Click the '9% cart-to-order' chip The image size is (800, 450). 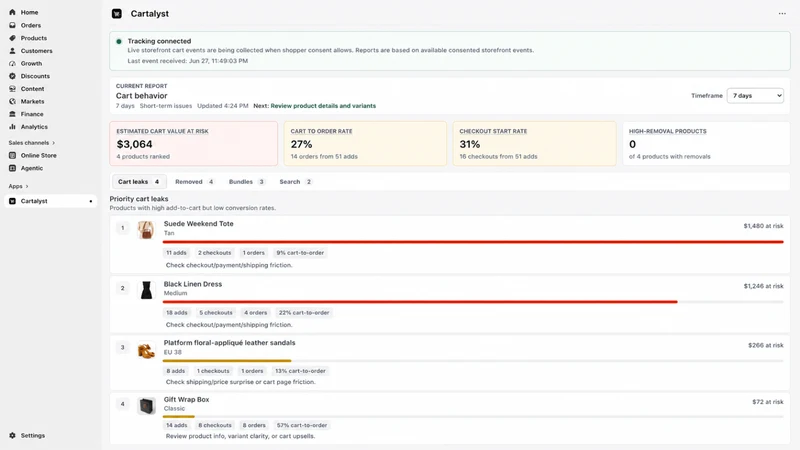click(x=300, y=253)
